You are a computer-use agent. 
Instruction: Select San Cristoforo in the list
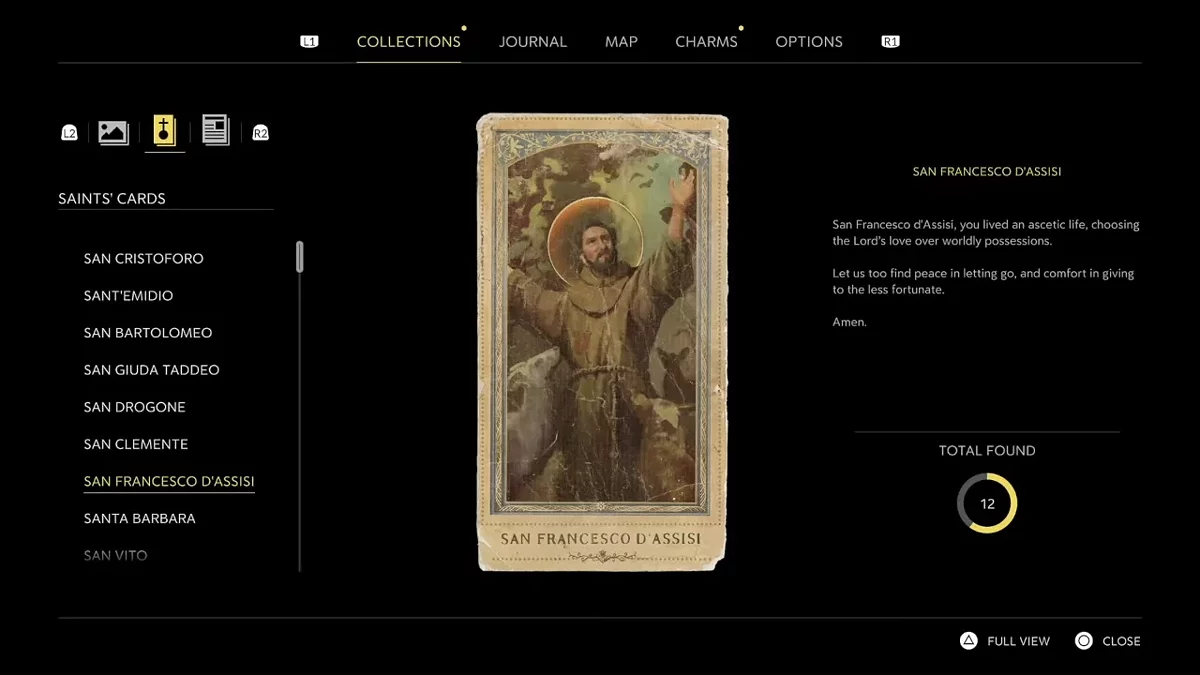[x=143, y=259]
